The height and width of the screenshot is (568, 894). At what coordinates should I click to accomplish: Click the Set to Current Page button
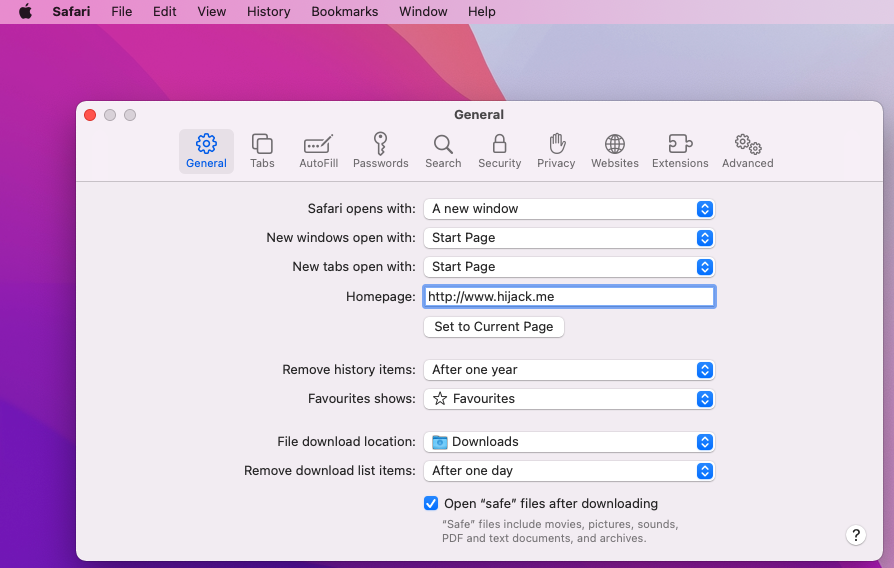click(x=494, y=327)
